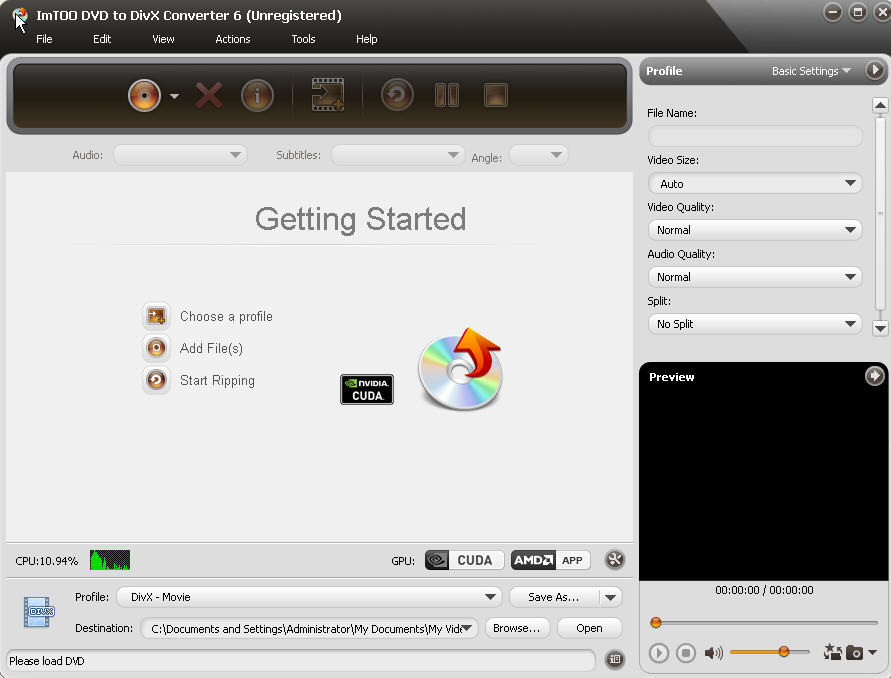Toggle CUDA GPU acceleration
Screen dimensions: 891x678
pyautogui.click(x=464, y=560)
